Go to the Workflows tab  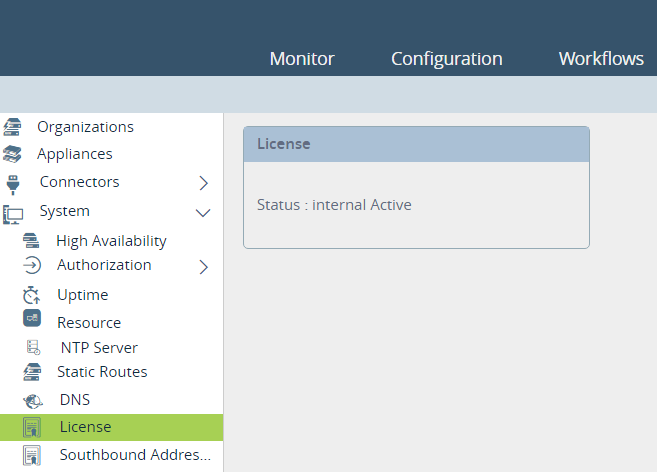(x=601, y=59)
